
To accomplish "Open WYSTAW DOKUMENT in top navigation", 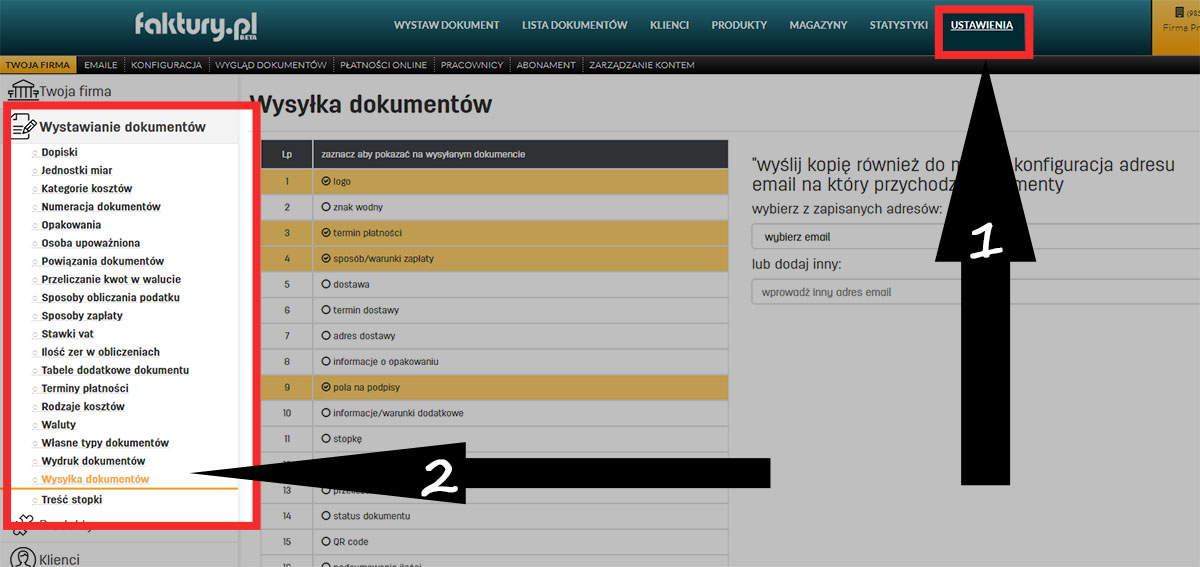I will tap(446, 25).
